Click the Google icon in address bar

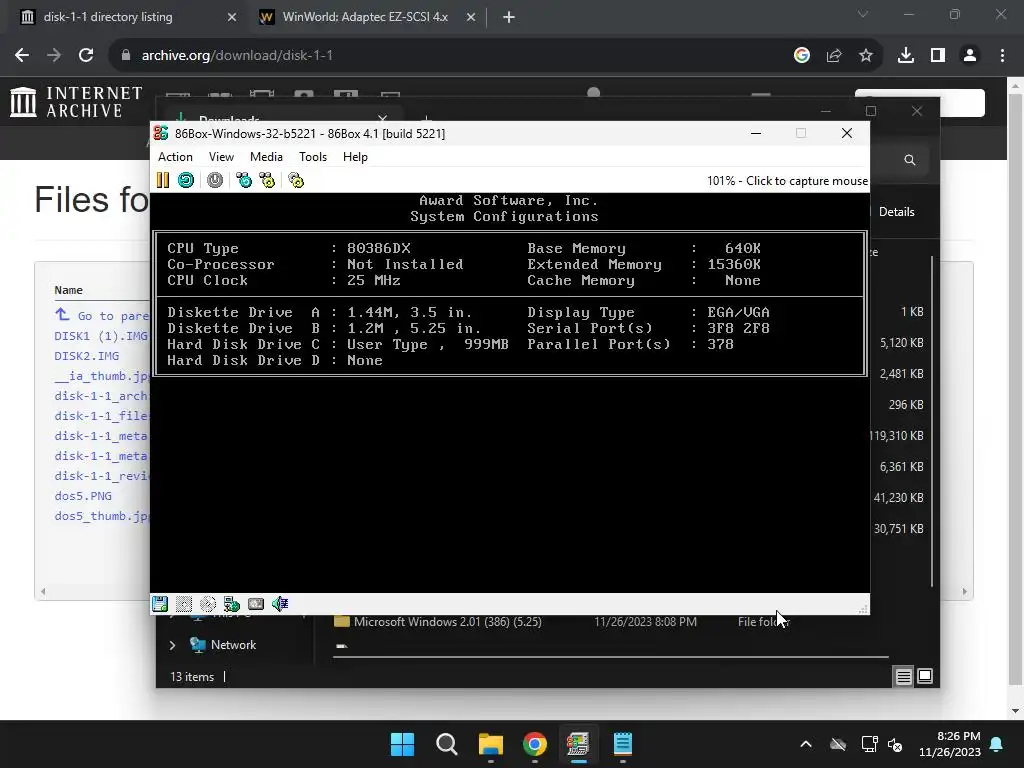click(x=802, y=56)
